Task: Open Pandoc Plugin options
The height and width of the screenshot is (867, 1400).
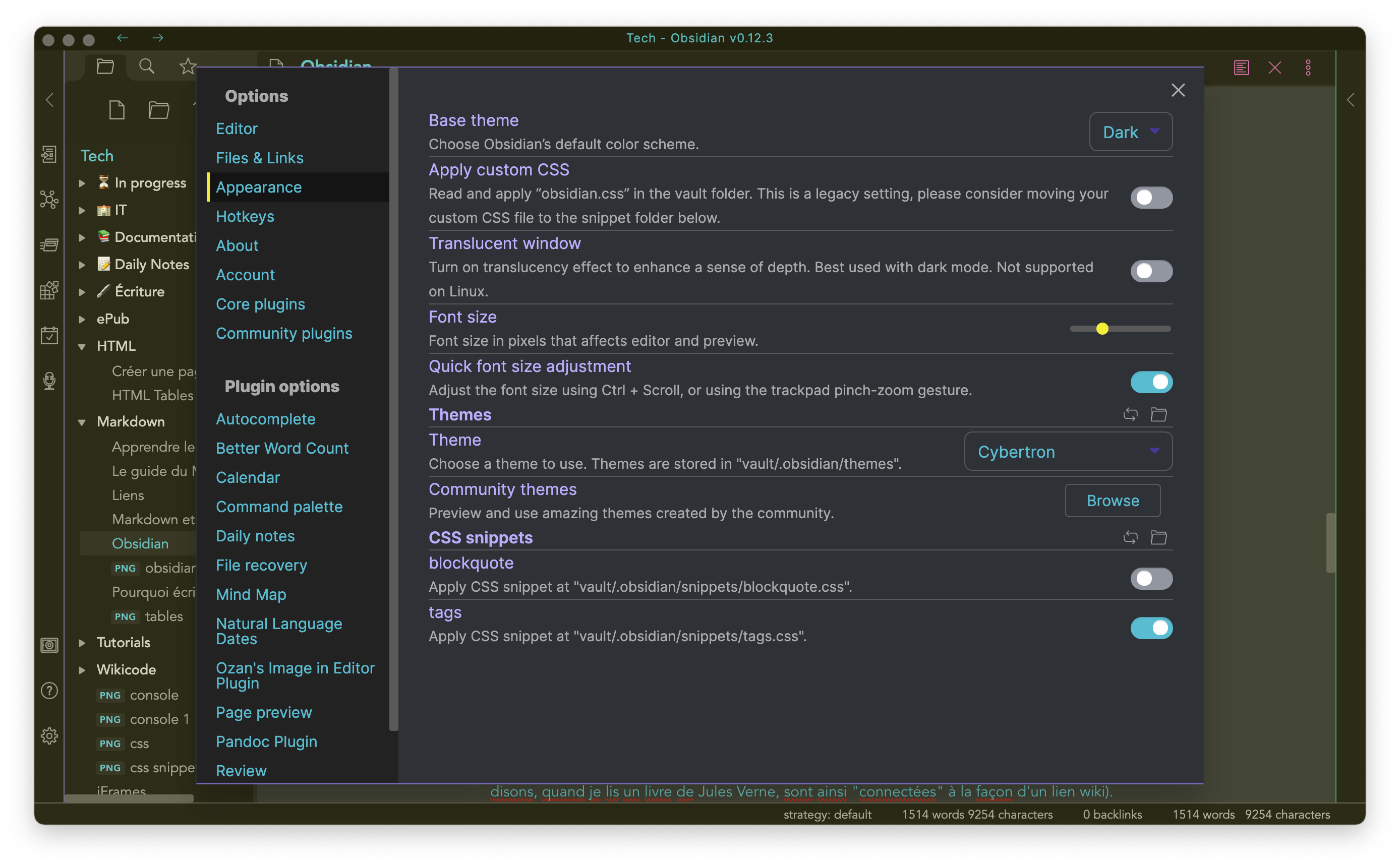Action: 266,741
